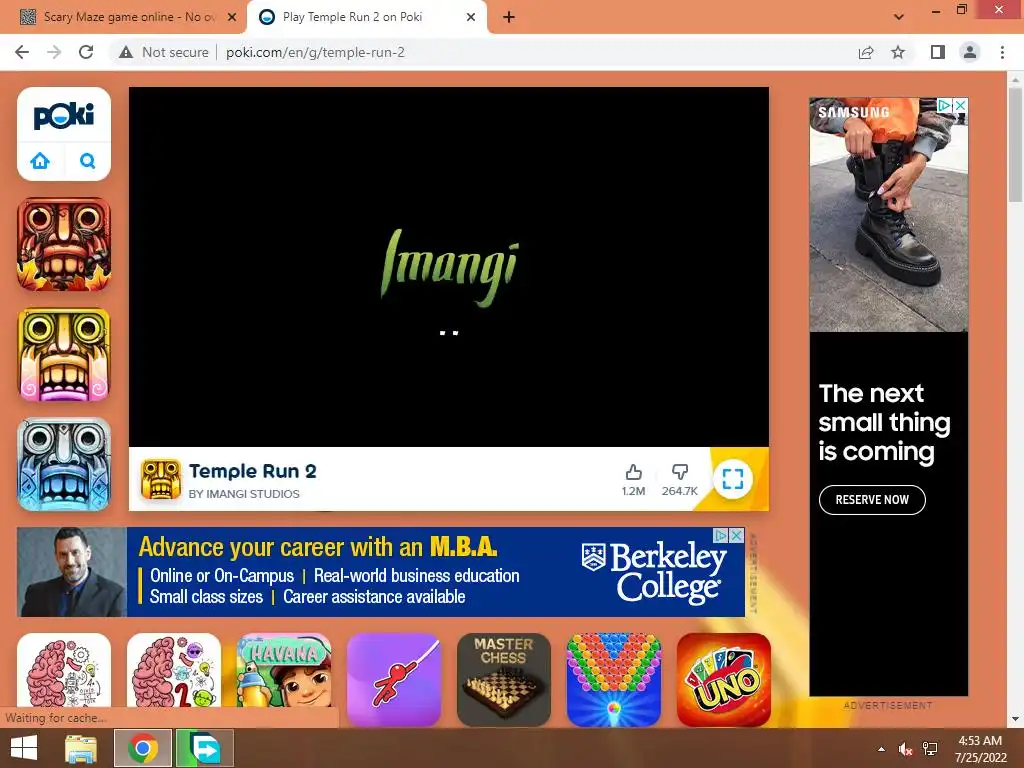Click the Poki logo
1024x768 pixels.
(x=64, y=116)
